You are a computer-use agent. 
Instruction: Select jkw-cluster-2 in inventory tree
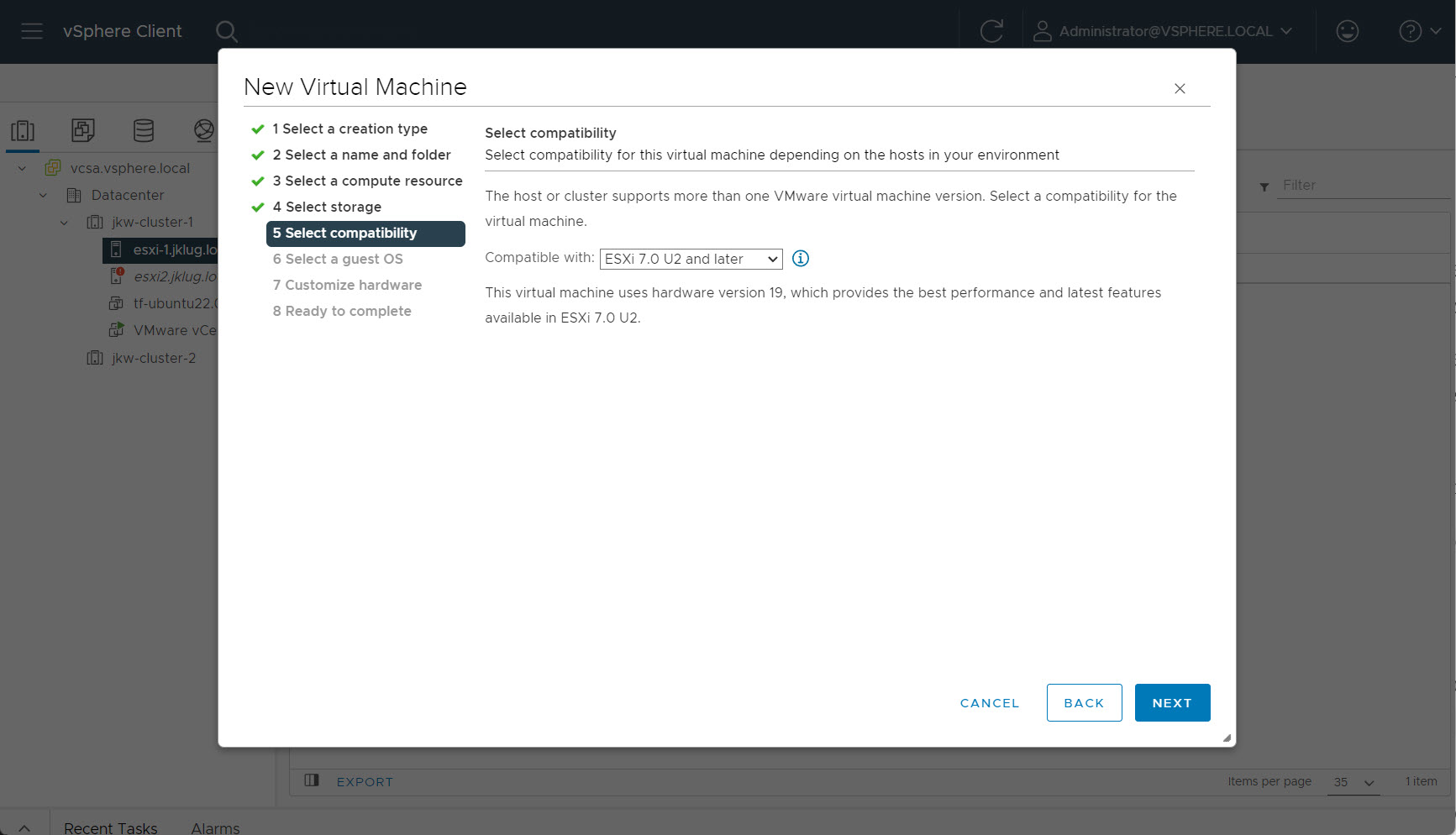pos(153,358)
